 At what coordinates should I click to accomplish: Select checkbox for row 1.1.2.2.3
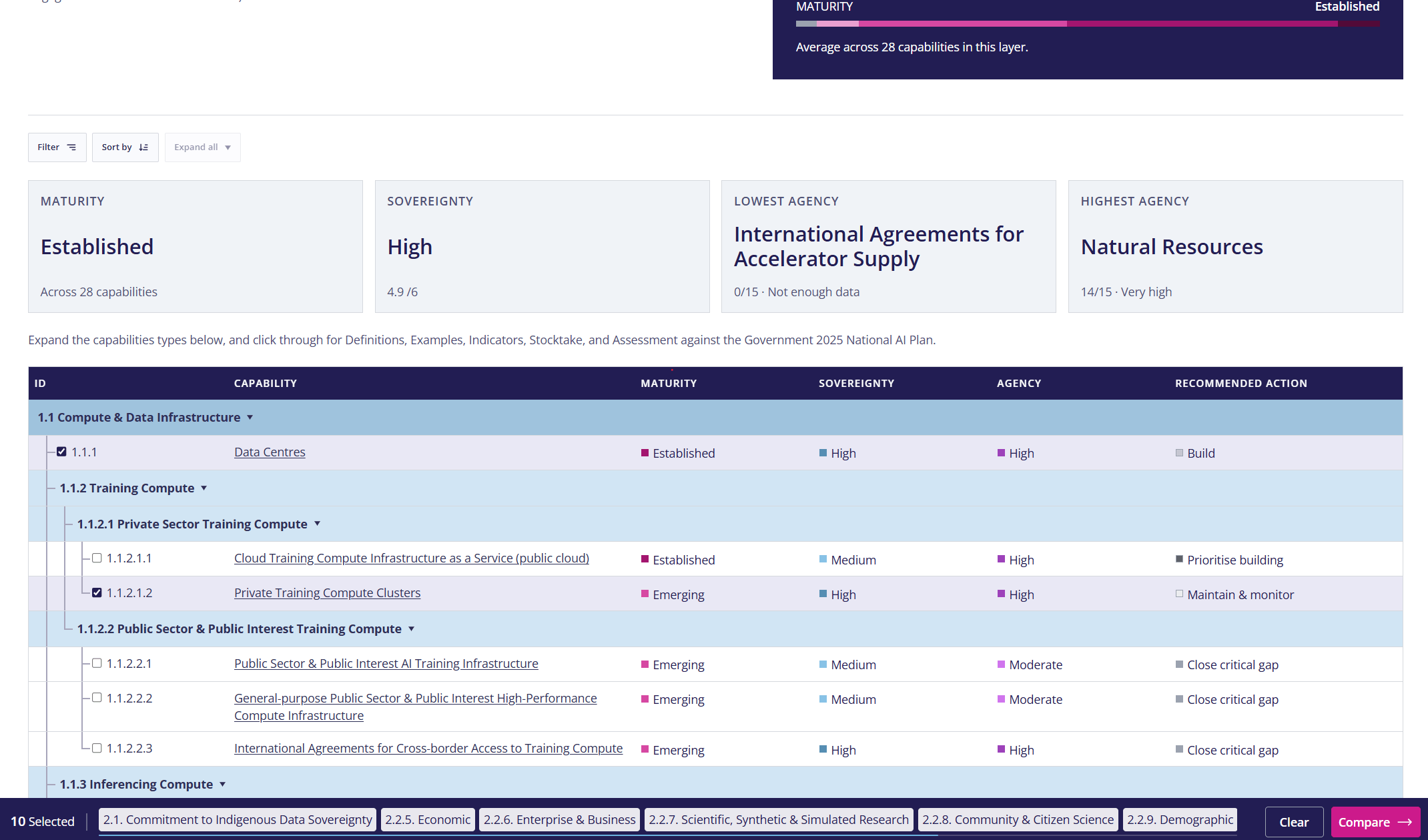[x=97, y=748]
